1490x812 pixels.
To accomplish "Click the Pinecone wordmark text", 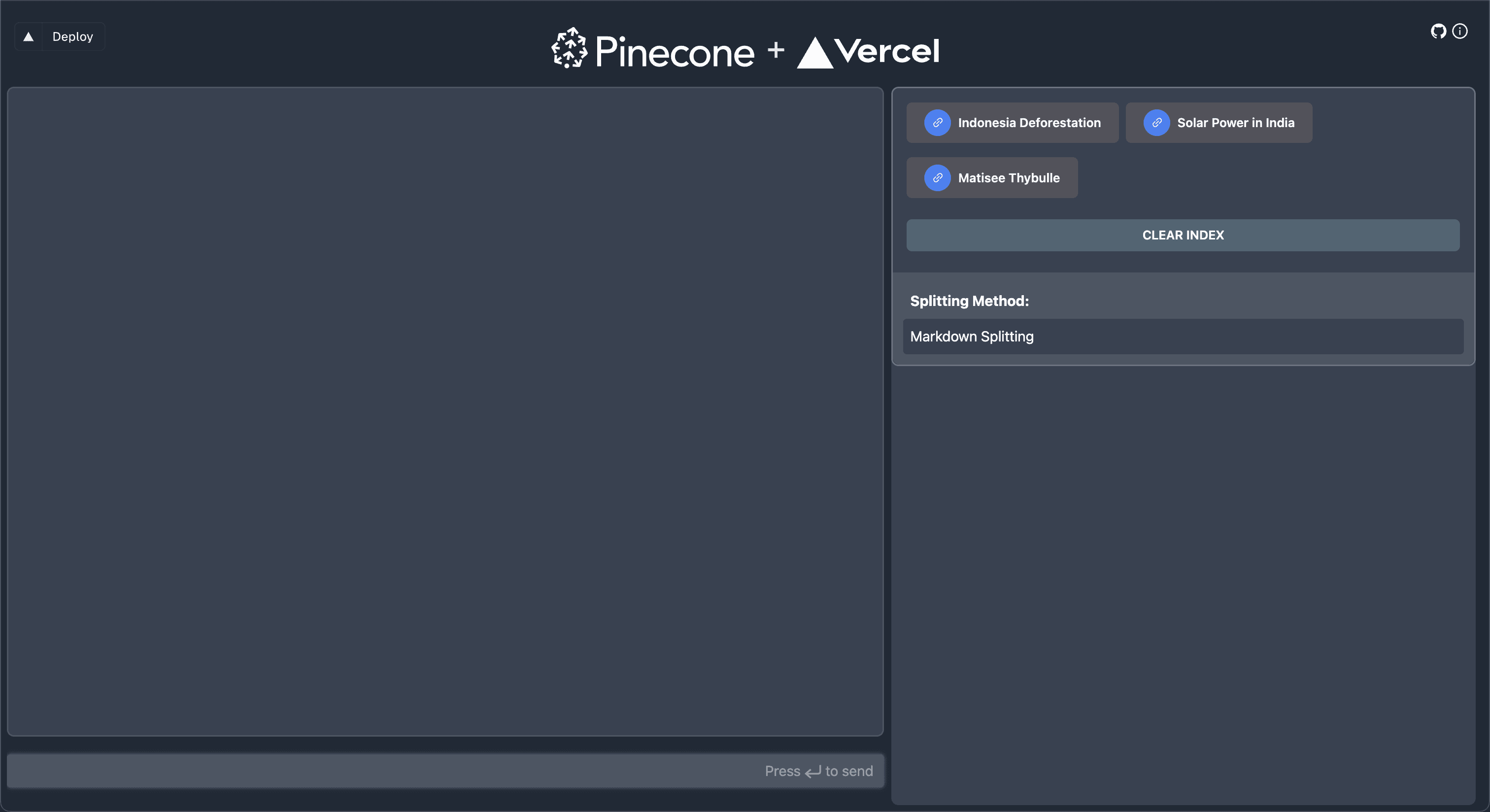I will pos(675,52).
